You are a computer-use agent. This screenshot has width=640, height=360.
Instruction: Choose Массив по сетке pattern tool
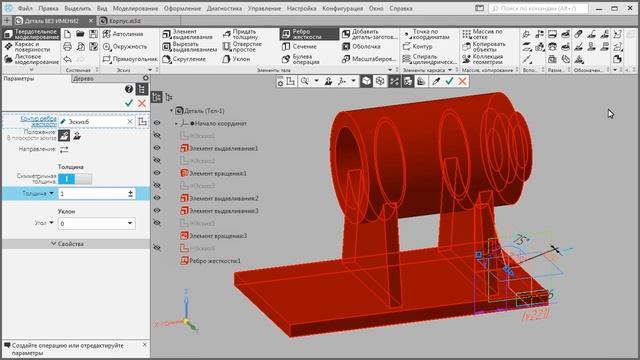pyautogui.click(x=482, y=34)
